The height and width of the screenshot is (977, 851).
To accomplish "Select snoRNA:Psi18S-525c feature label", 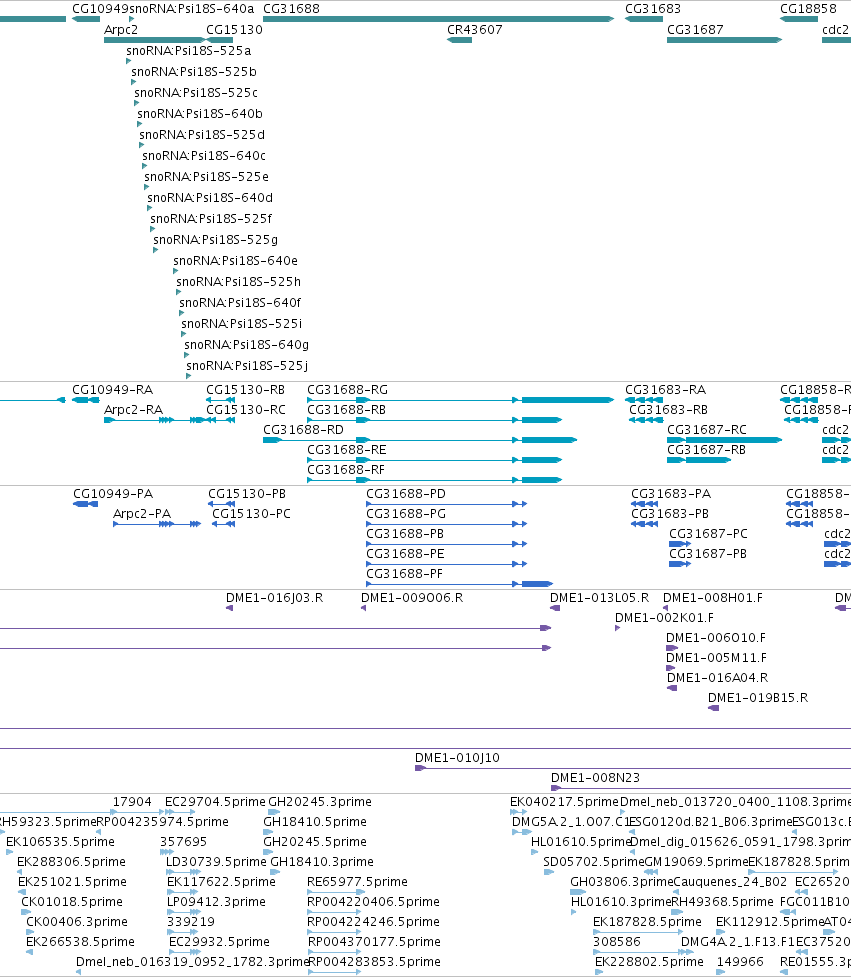I will 196,93.
